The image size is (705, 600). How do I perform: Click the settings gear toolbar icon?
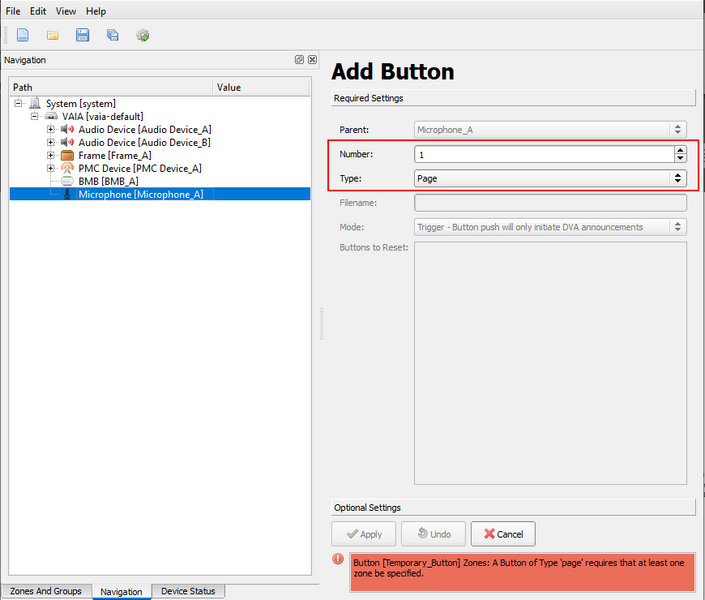click(143, 35)
